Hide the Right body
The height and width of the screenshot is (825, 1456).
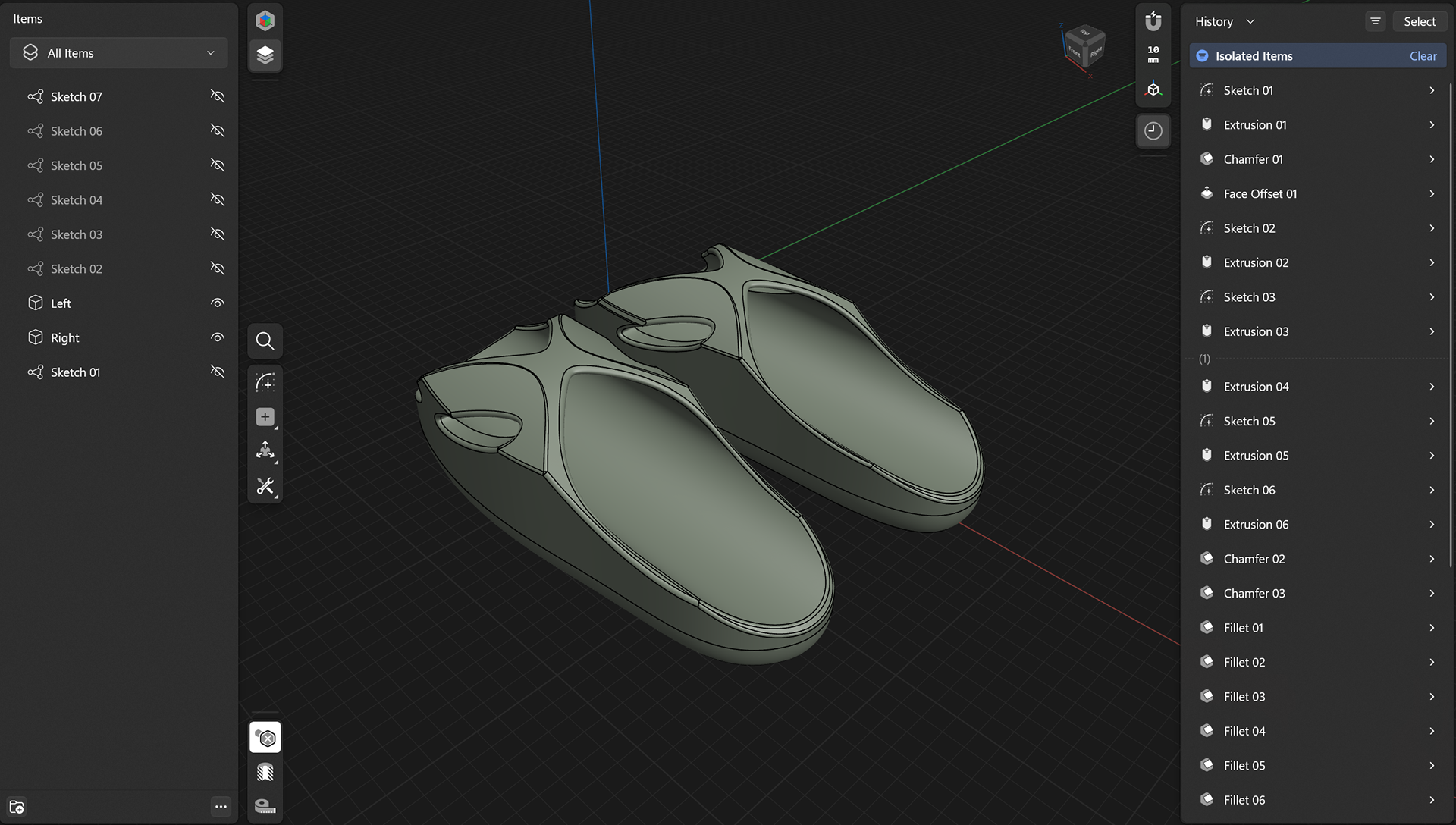pyautogui.click(x=218, y=338)
